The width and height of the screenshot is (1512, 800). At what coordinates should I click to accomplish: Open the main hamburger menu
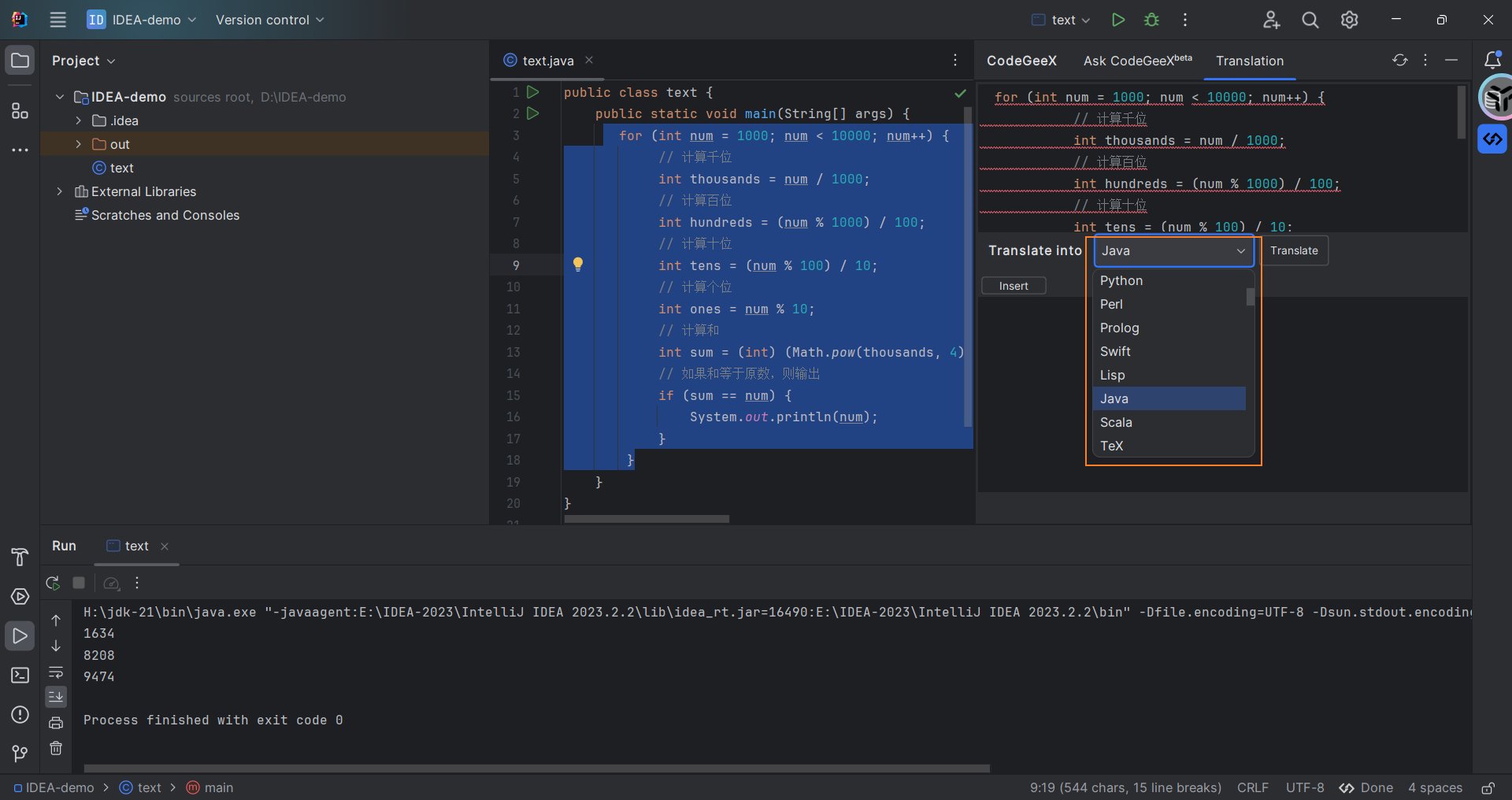coord(57,20)
